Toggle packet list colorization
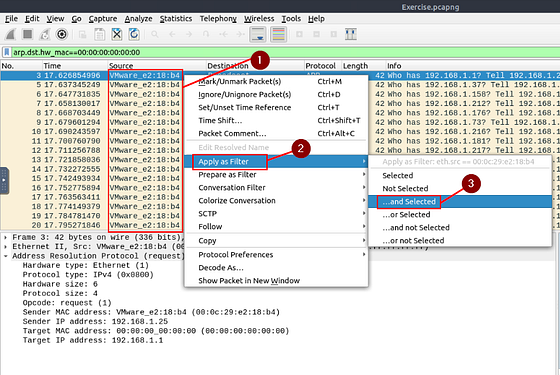This screenshot has height=375, width=560. point(279,34)
